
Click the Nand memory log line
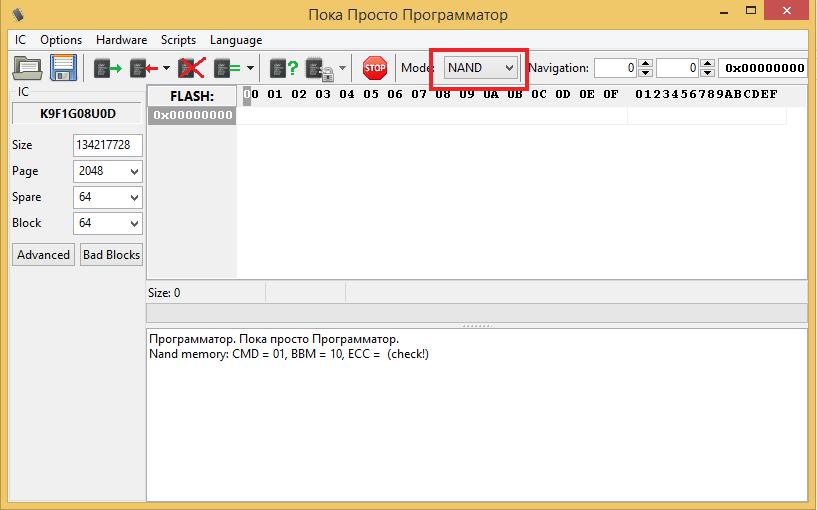click(289, 354)
